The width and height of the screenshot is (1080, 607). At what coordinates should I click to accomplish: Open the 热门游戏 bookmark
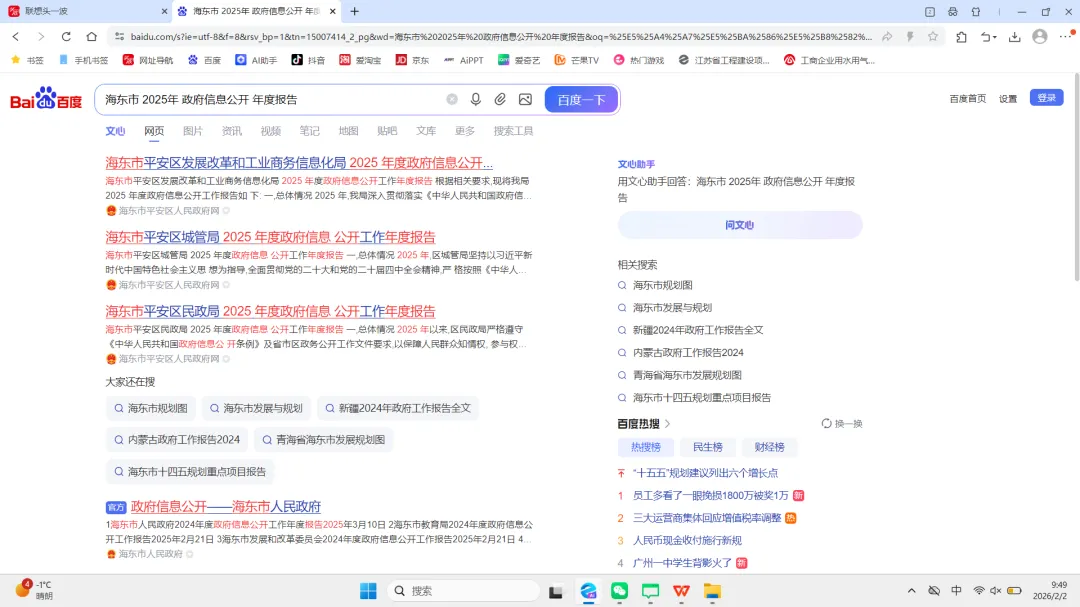[639, 60]
